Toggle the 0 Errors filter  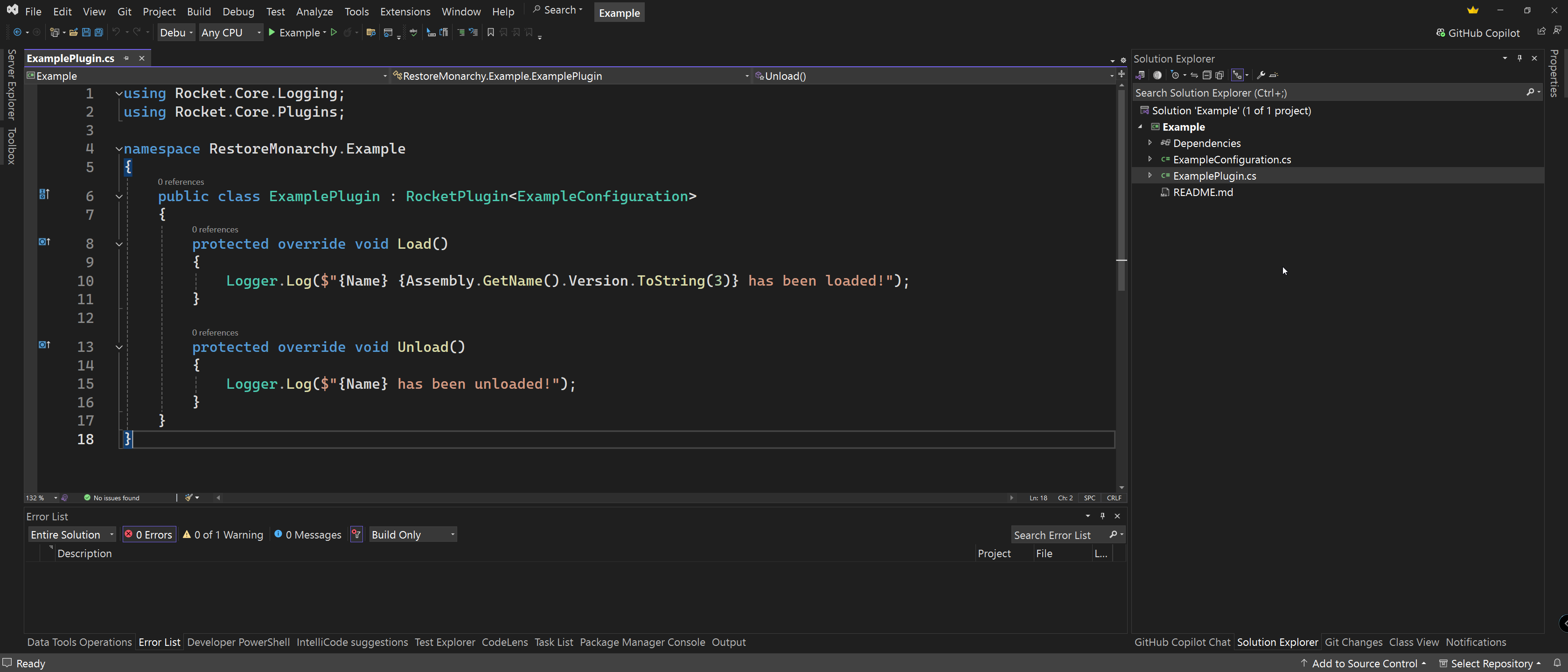tap(149, 534)
